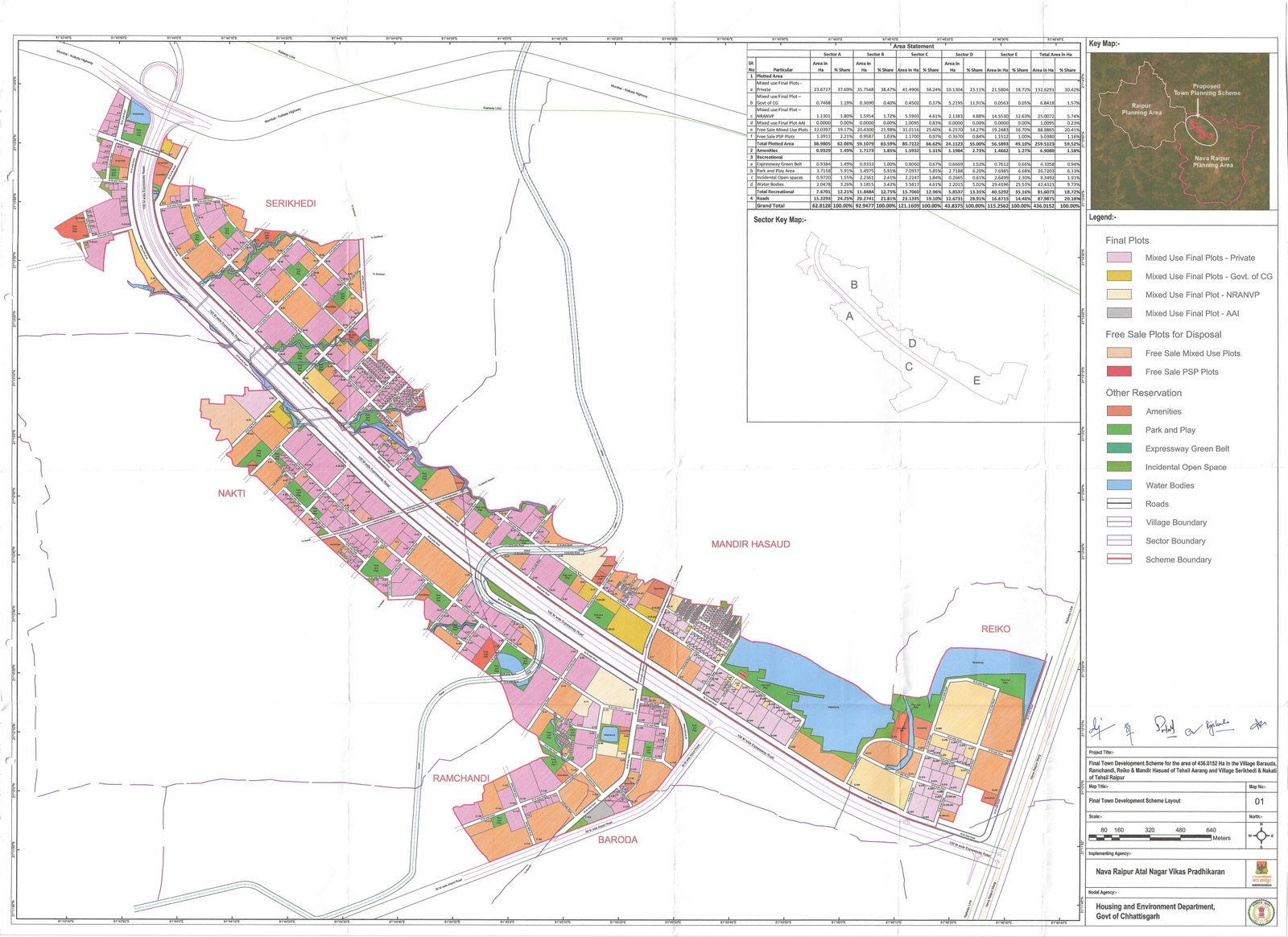Image resolution: width=1288 pixels, height=937 pixels.
Task: Select the RAMCHANDI village label
Action: point(460,778)
